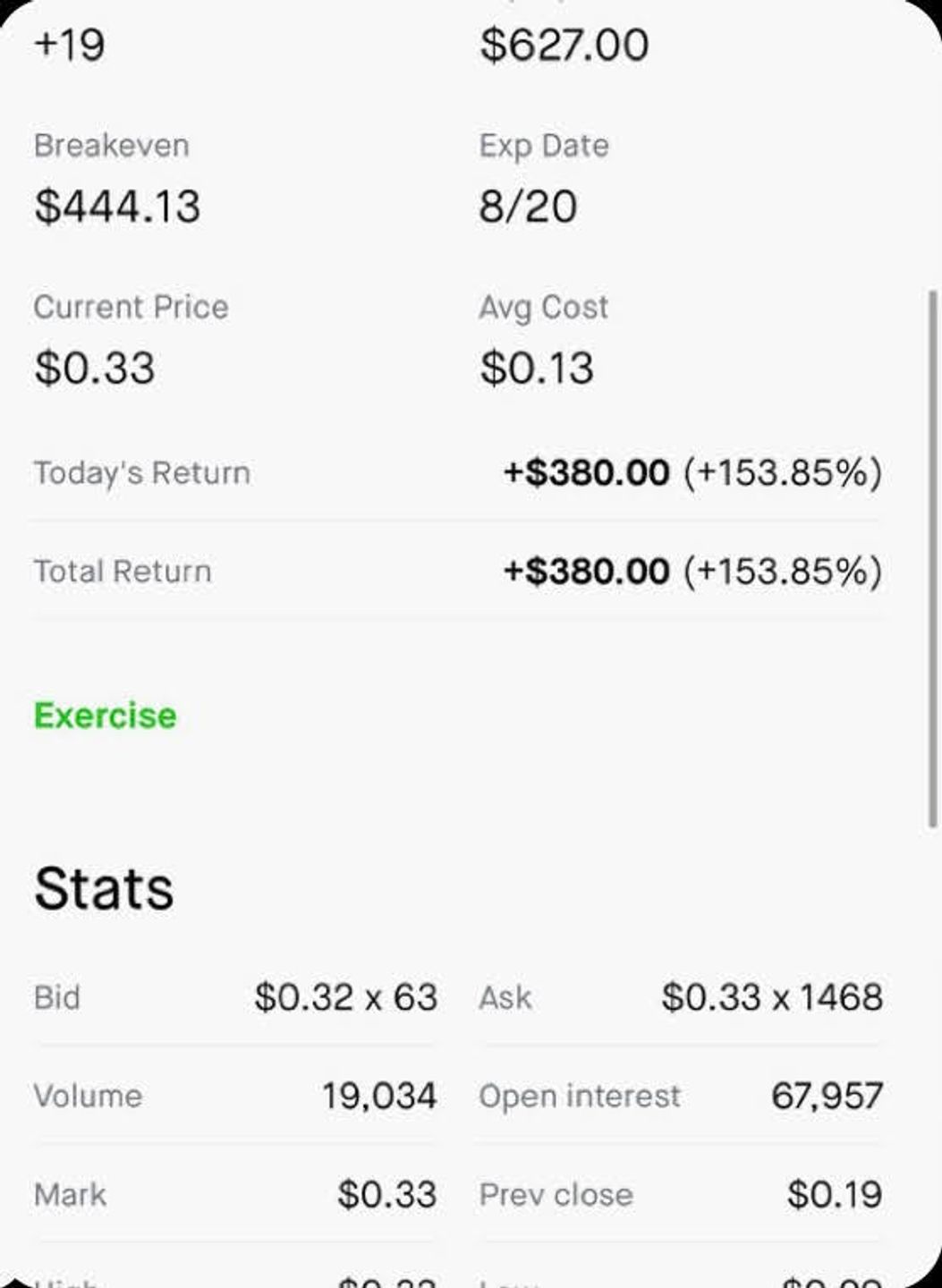Image resolution: width=942 pixels, height=1288 pixels.
Task: Click the Current Price $0.33 value
Action: tap(95, 368)
